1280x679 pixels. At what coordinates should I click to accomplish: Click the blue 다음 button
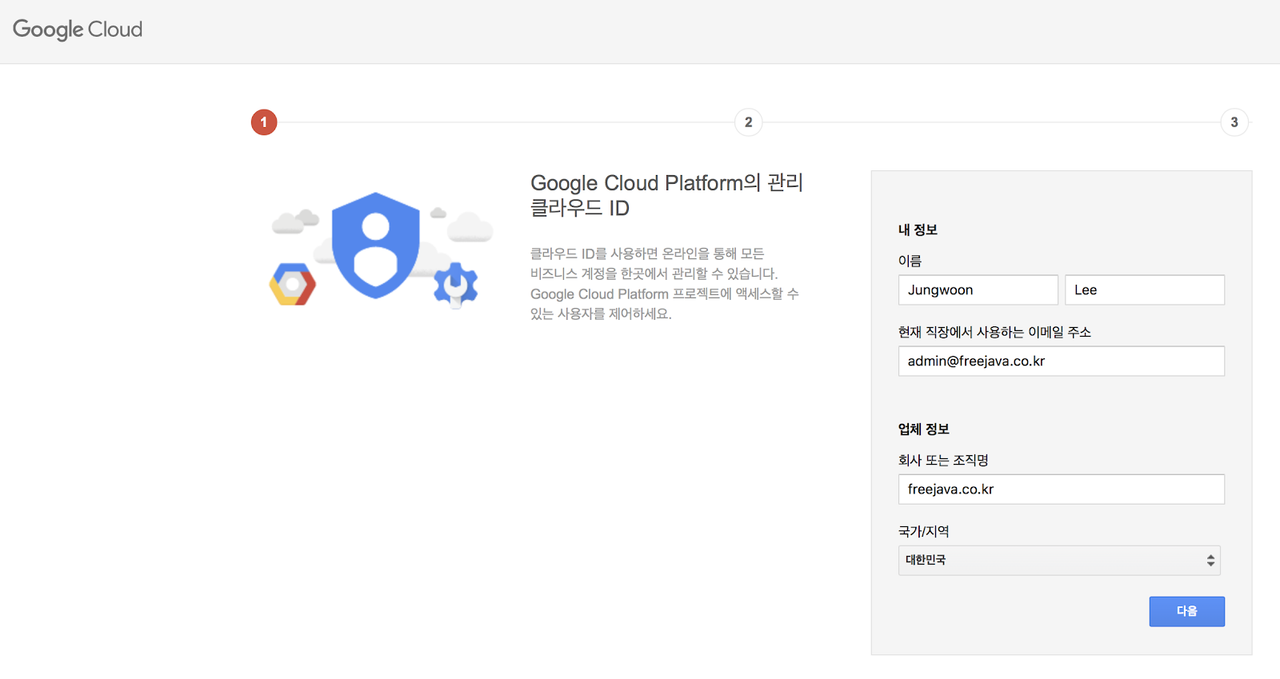tap(1187, 611)
